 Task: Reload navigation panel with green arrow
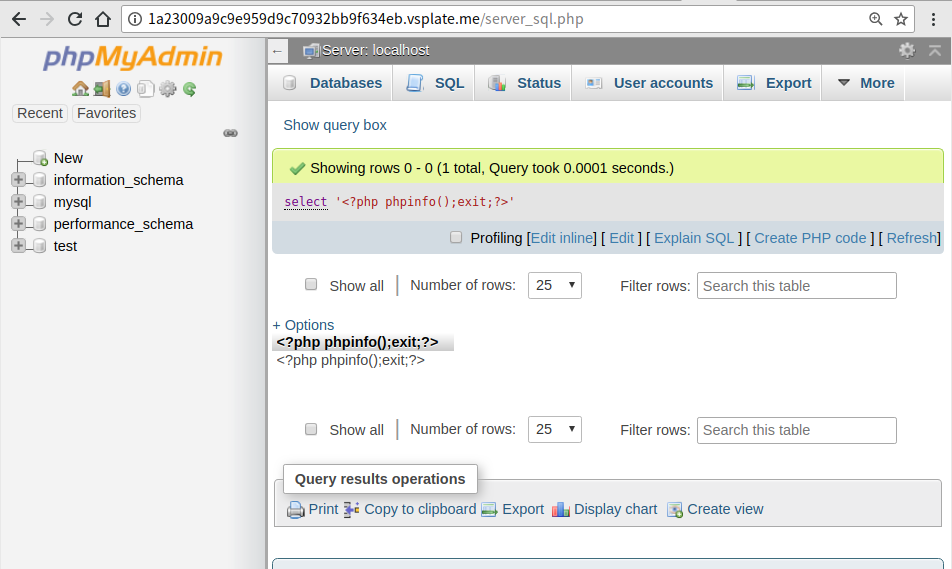coord(189,89)
